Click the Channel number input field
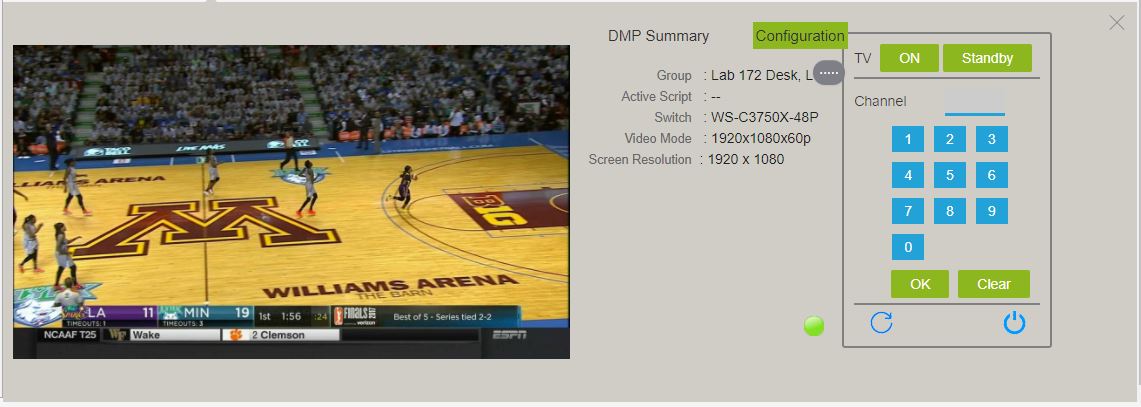Image resolution: width=1141 pixels, height=407 pixels. coord(974,102)
